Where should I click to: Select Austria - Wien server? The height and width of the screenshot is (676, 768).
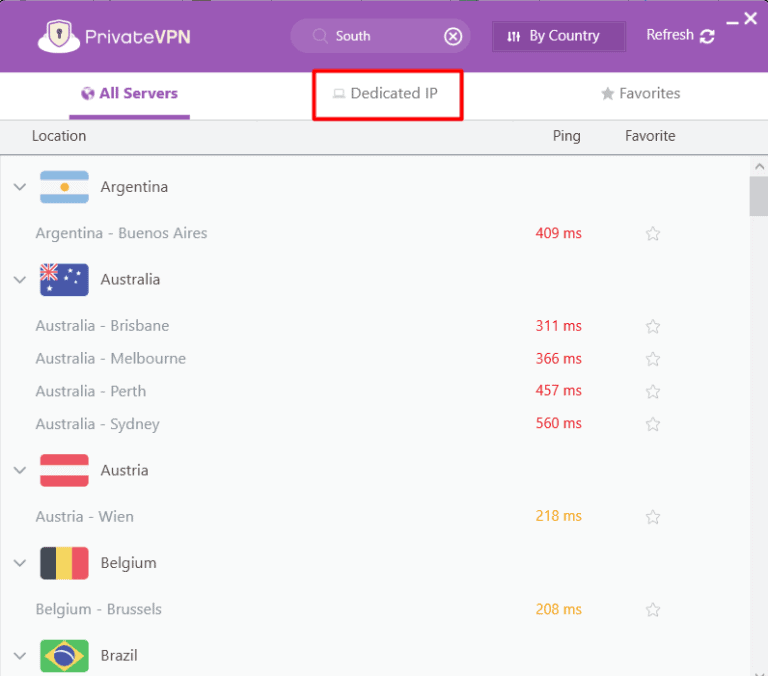[x=84, y=516]
